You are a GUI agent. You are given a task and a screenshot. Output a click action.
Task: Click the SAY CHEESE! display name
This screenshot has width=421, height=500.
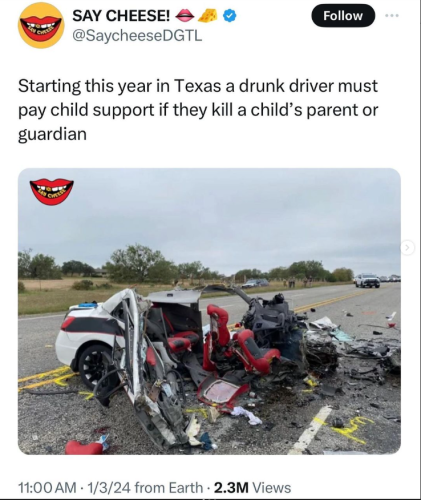(x=121, y=15)
